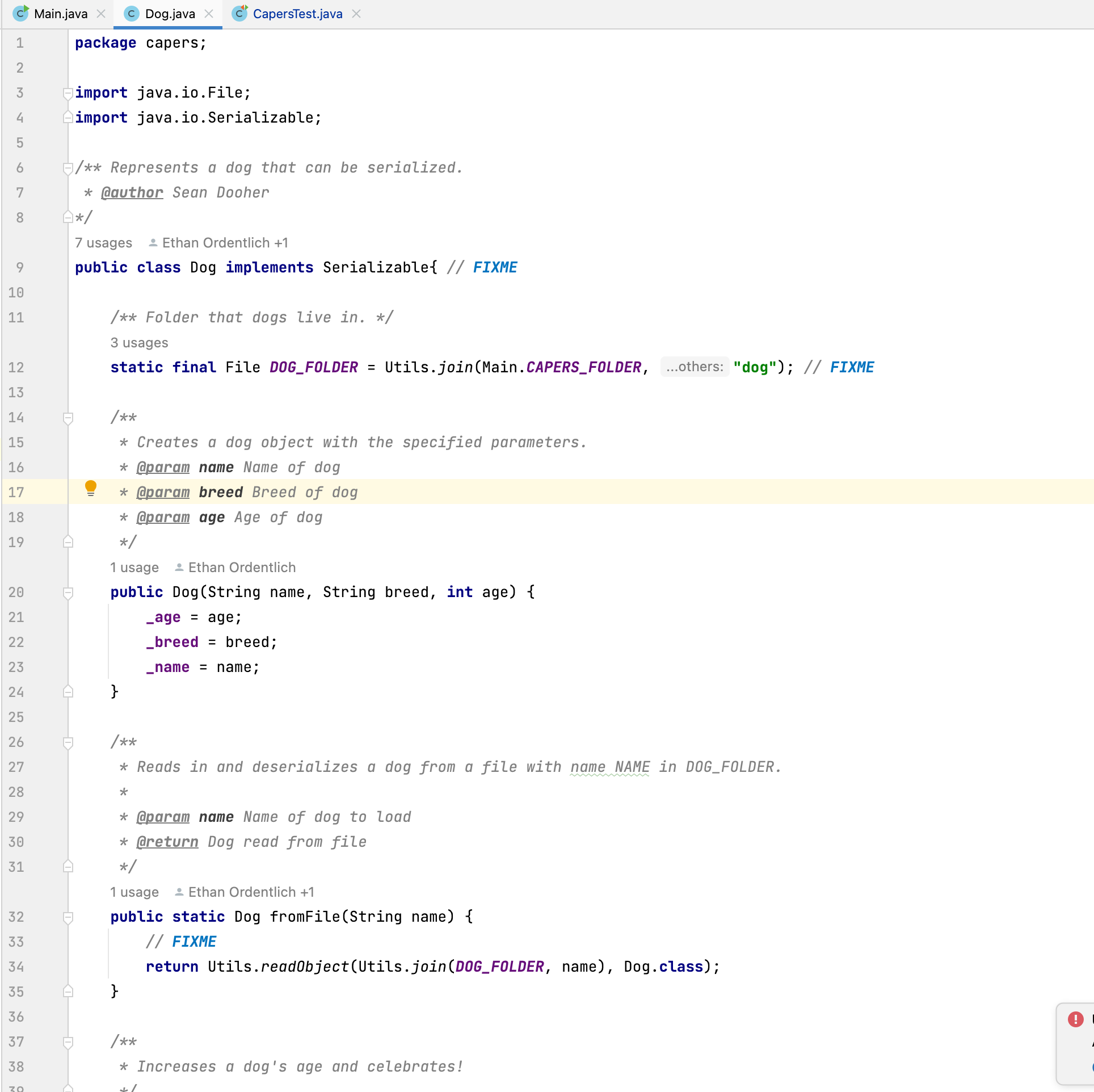Image resolution: width=1094 pixels, height=1092 pixels.
Task: Collapse the Dog constructor at line 20
Action: click(x=68, y=593)
